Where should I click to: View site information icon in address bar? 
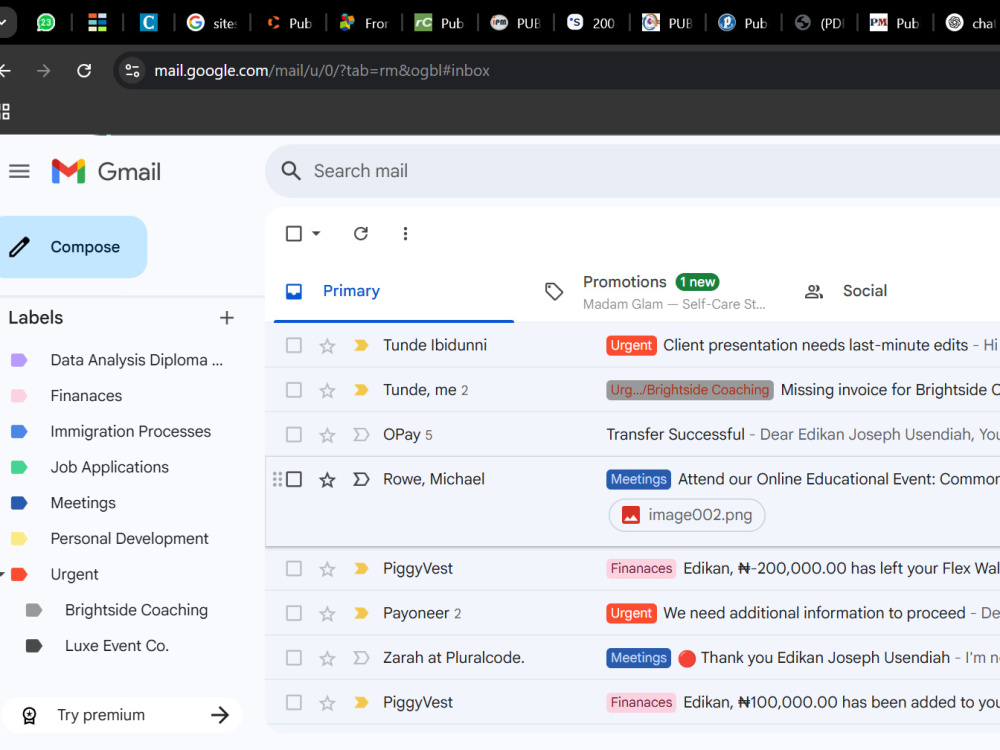click(x=132, y=70)
